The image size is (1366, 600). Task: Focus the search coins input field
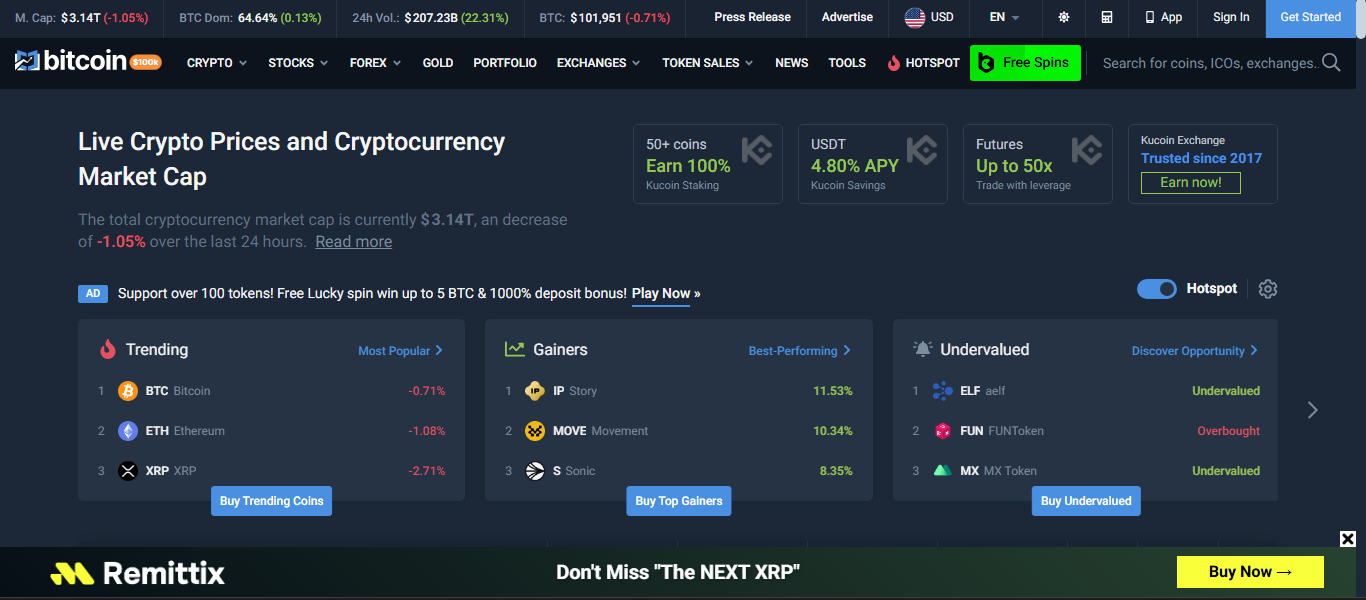point(1209,63)
